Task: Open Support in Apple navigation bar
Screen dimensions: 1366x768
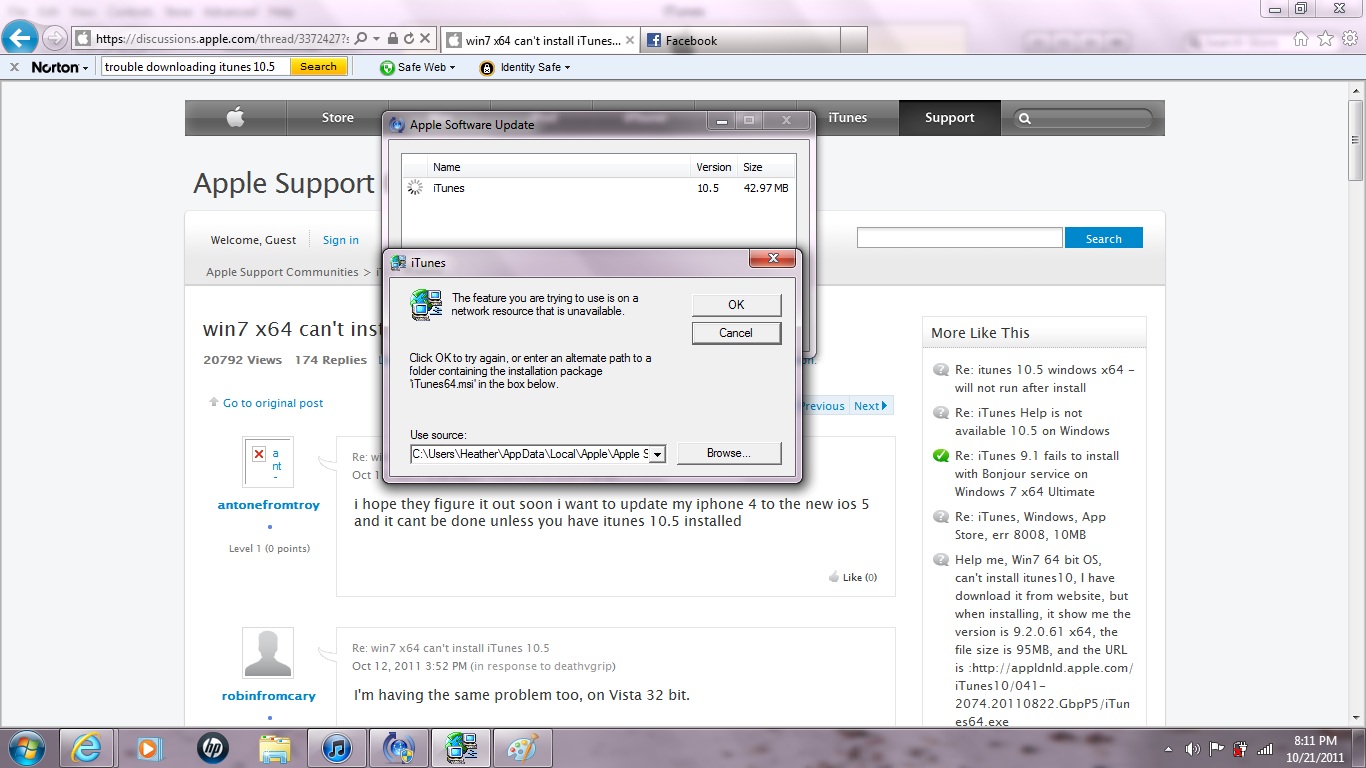Action: [x=950, y=118]
